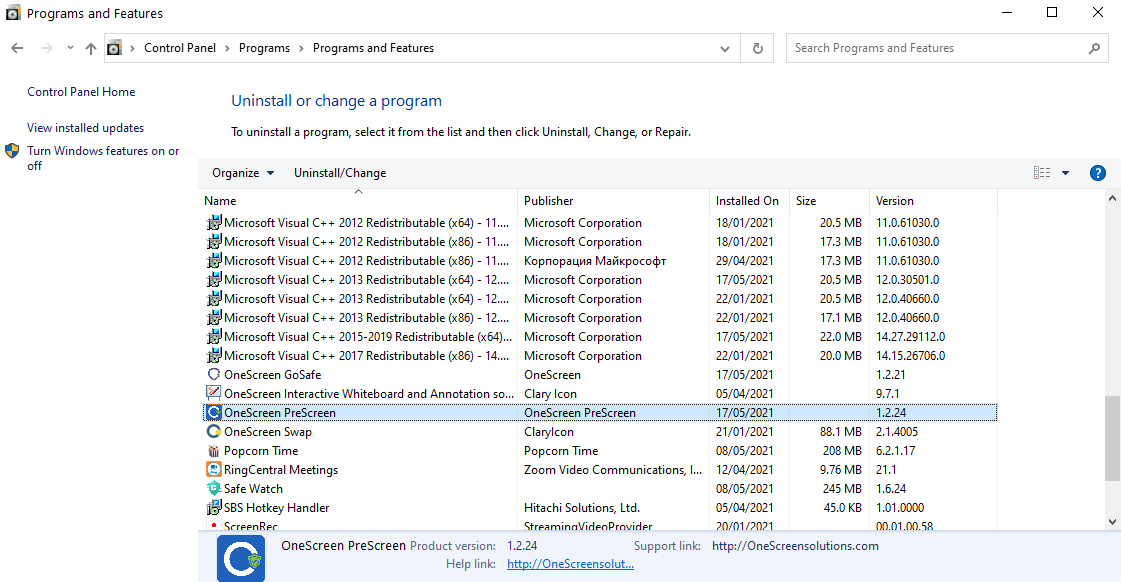Screen dimensions: 1121x582
Task: Click Hitachi Solutions, Ltd. publisher cell
Action: click(x=581, y=508)
